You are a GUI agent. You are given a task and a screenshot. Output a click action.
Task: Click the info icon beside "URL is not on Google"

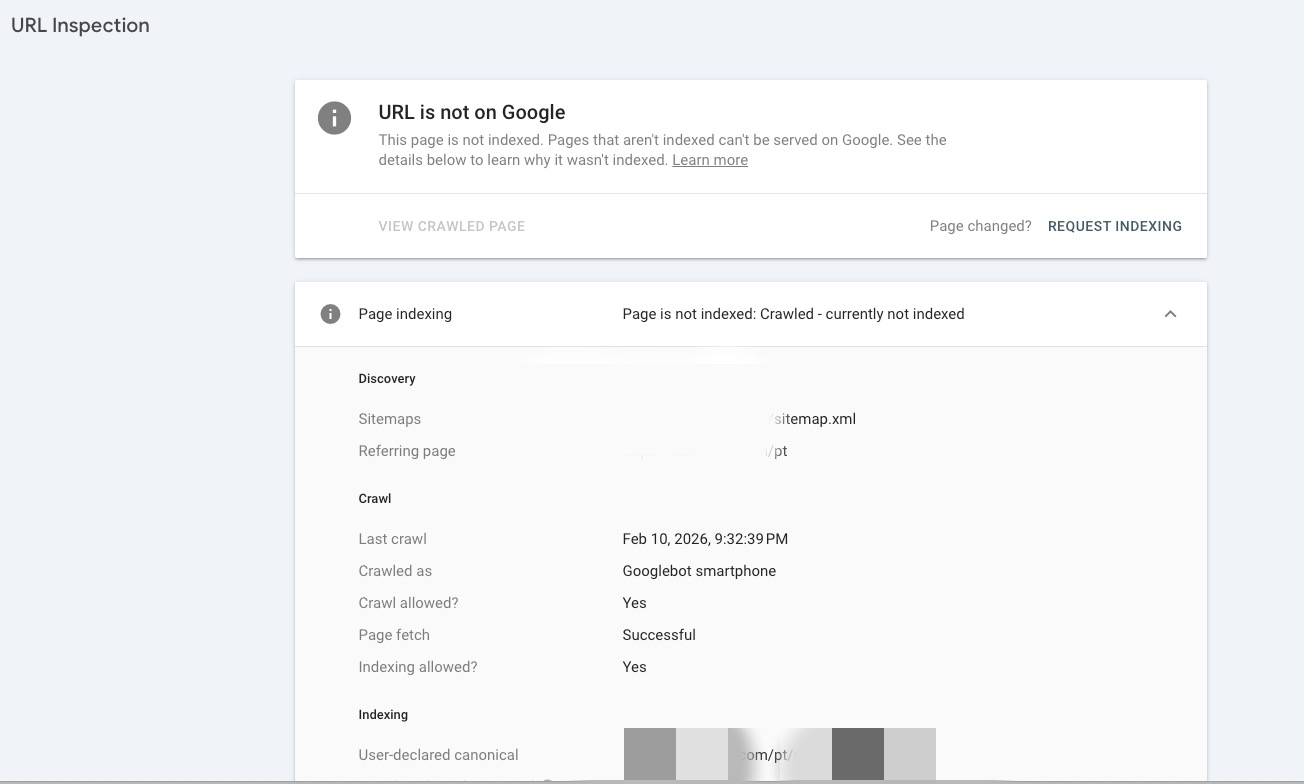(334, 118)
